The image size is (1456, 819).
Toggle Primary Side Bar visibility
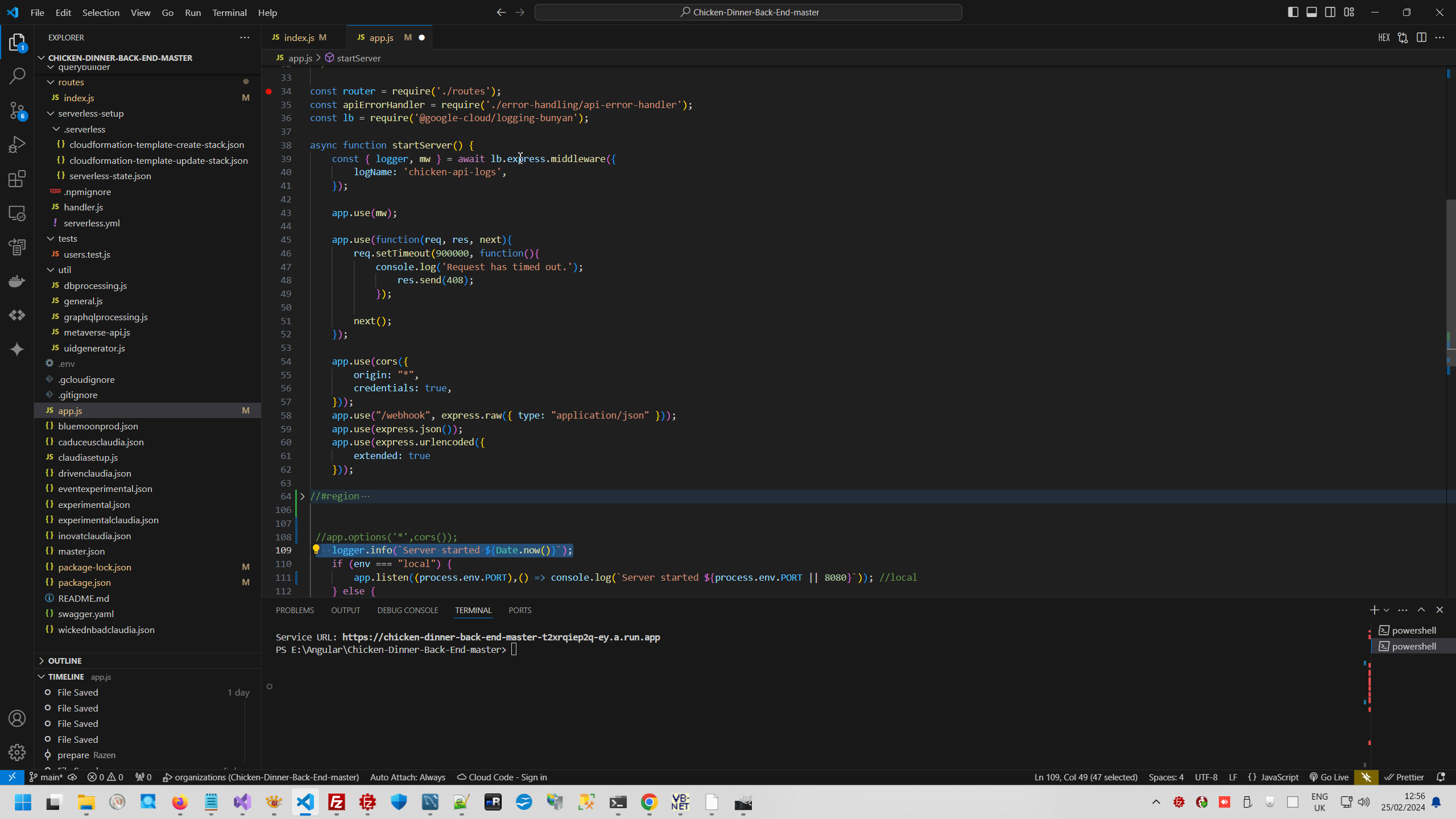(1293, 12)
